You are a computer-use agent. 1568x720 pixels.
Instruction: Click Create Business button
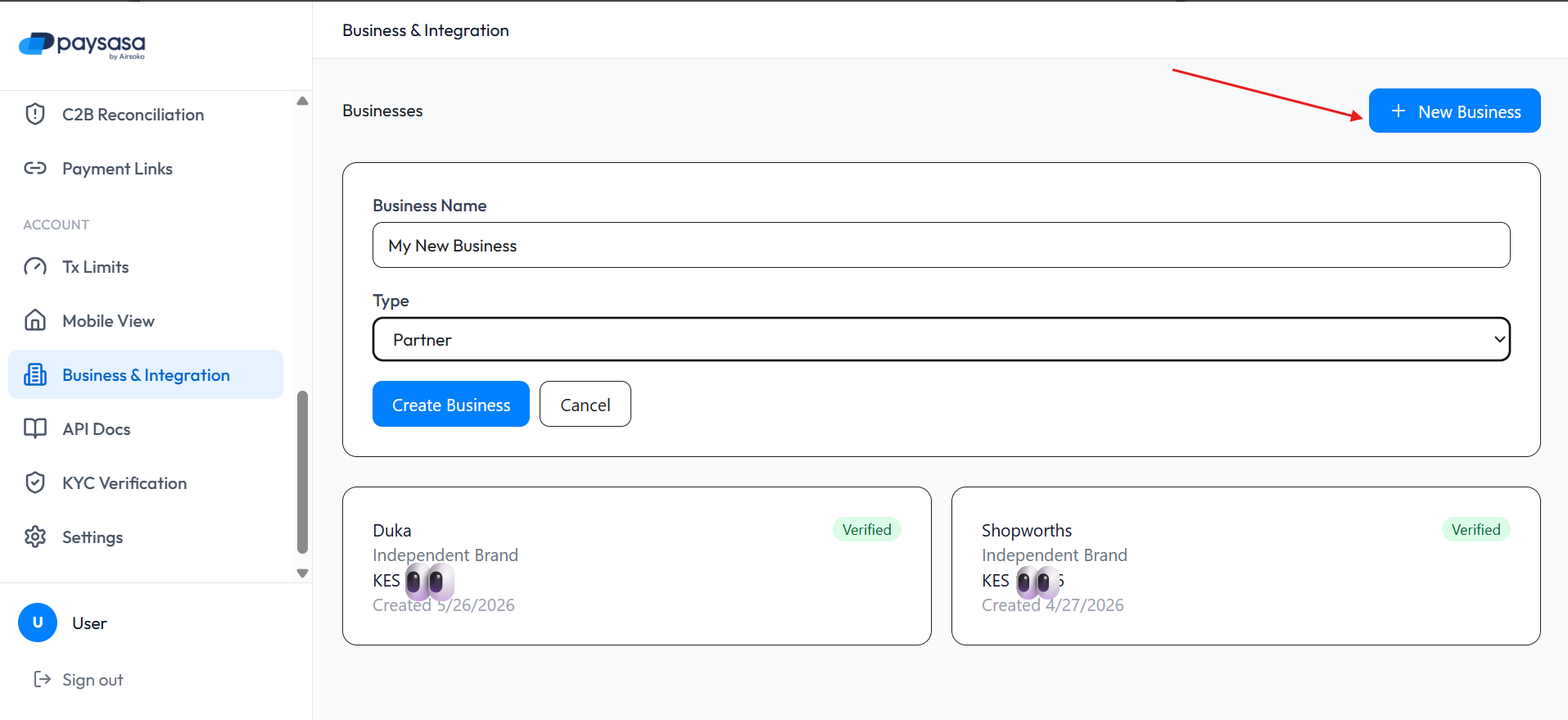451,404
